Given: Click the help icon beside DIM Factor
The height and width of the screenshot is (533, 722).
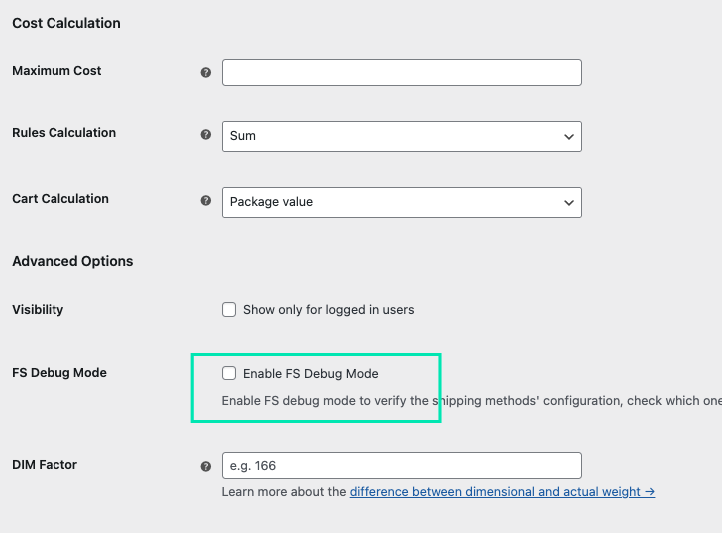Looking at the screenshot, I should coord(206,466).
